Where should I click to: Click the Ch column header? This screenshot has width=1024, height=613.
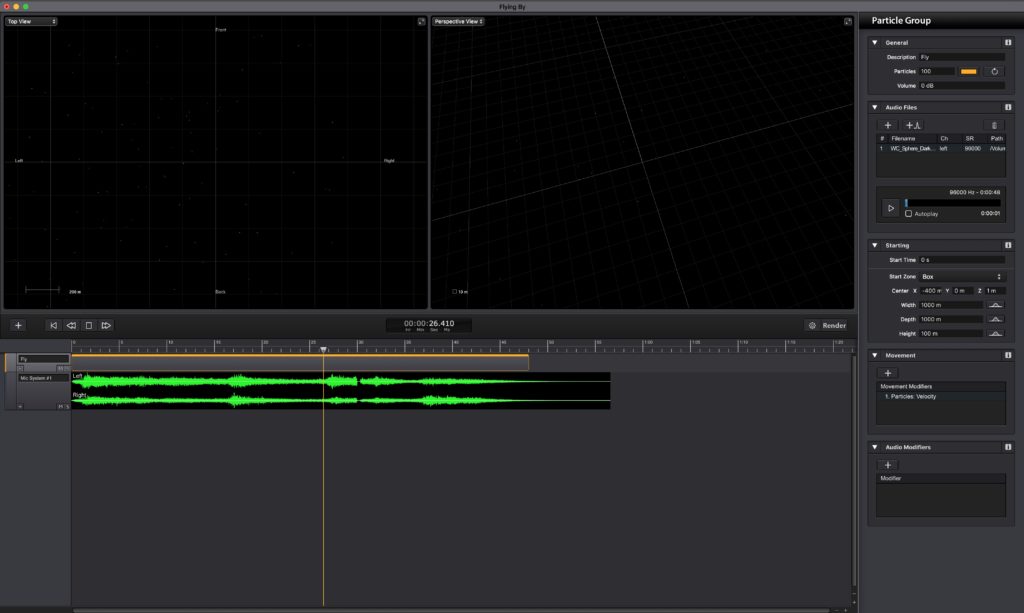pos(944,138)
